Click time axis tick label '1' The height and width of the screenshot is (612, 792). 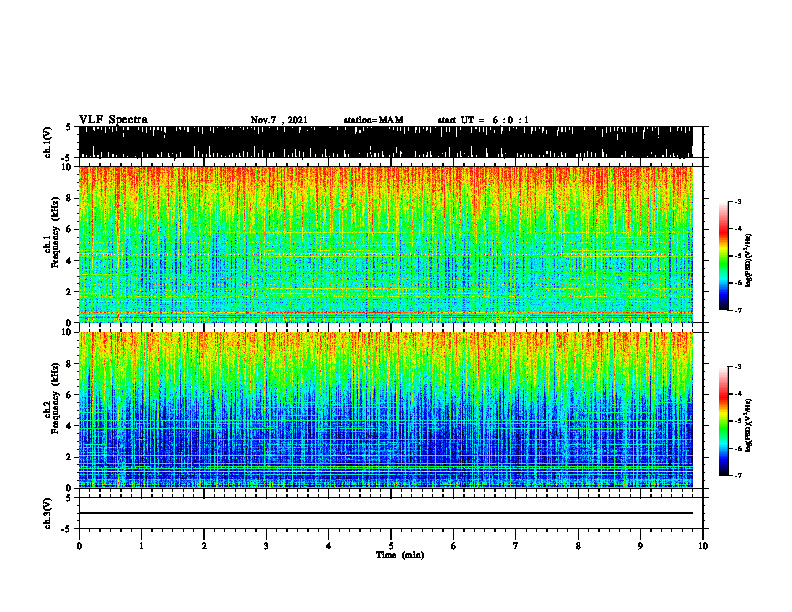pos(141,546)
